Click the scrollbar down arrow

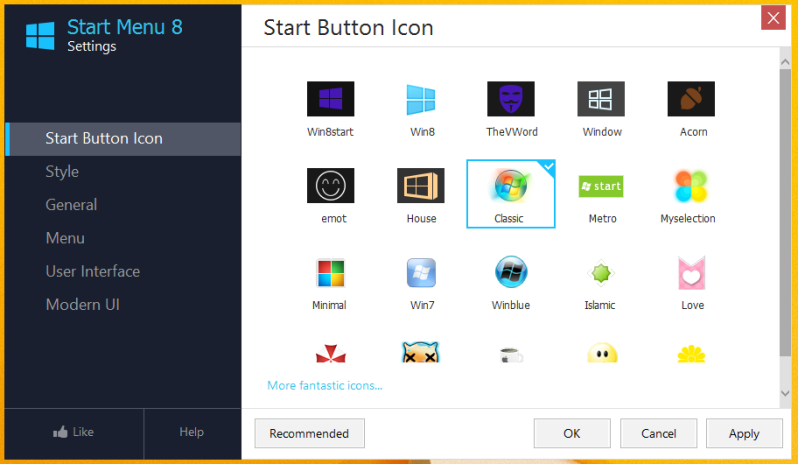(x=785, y=396)
